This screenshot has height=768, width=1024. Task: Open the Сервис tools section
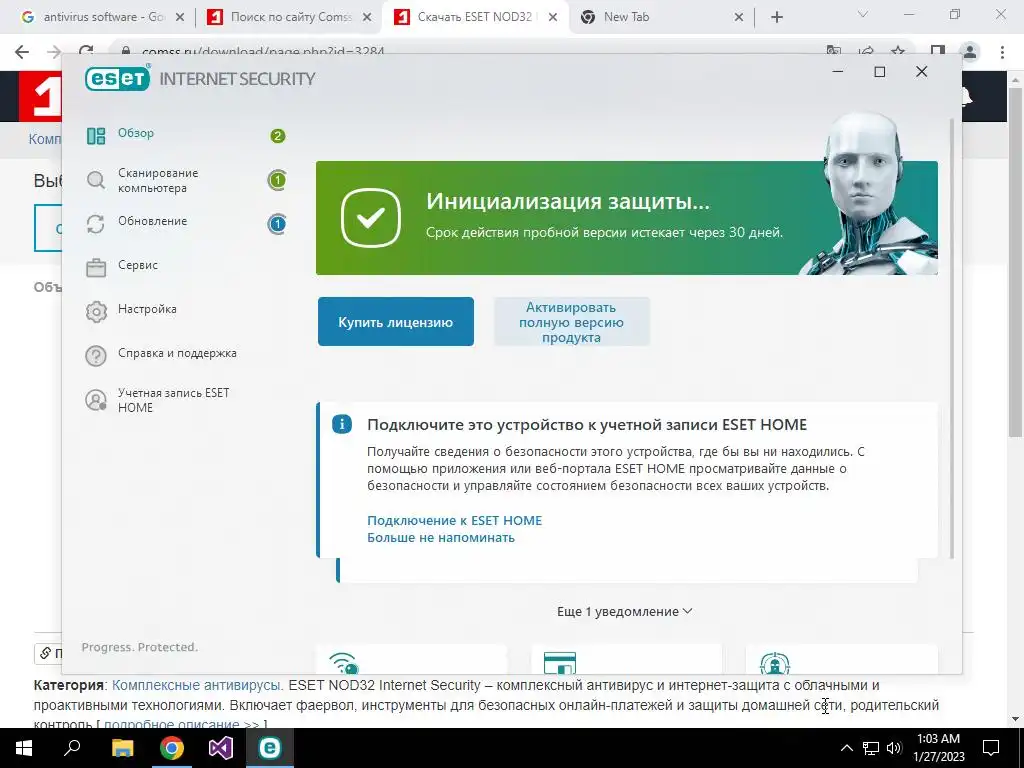[x=138, y=265]
